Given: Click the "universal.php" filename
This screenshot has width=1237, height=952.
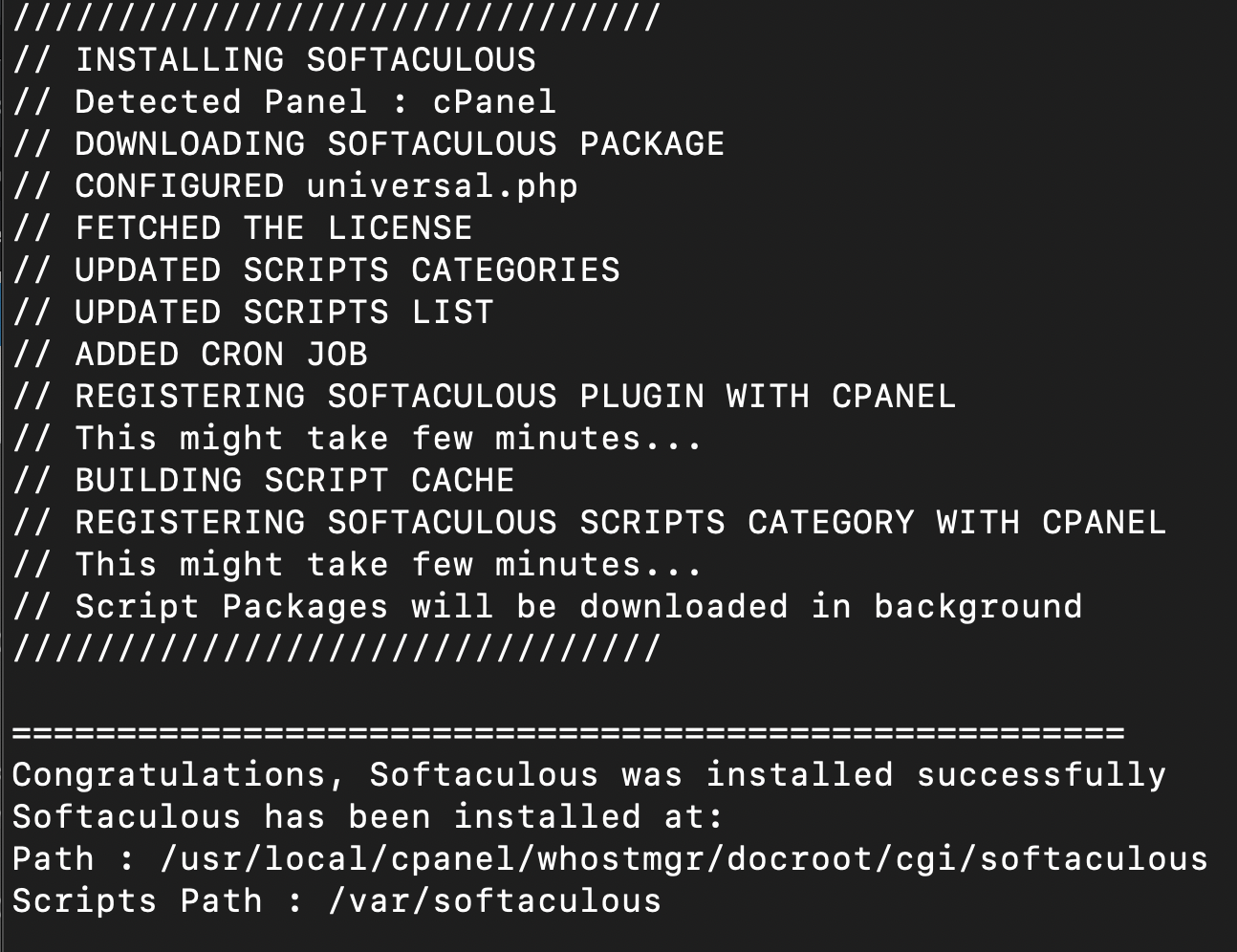Looking at the screenshot, I should 442,186.
